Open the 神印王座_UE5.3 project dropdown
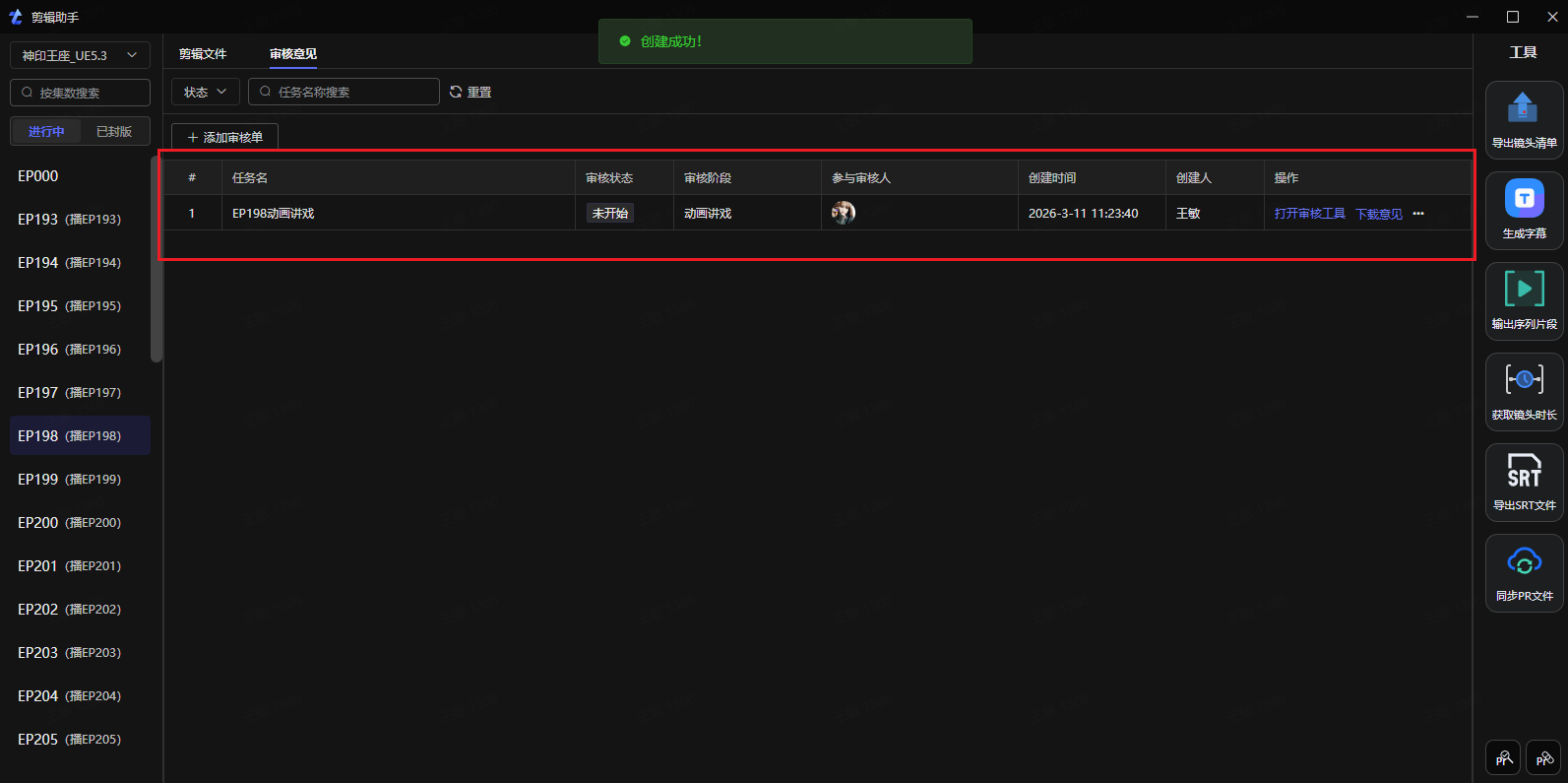The image size is (1568, 783). (x=80, y=55)
